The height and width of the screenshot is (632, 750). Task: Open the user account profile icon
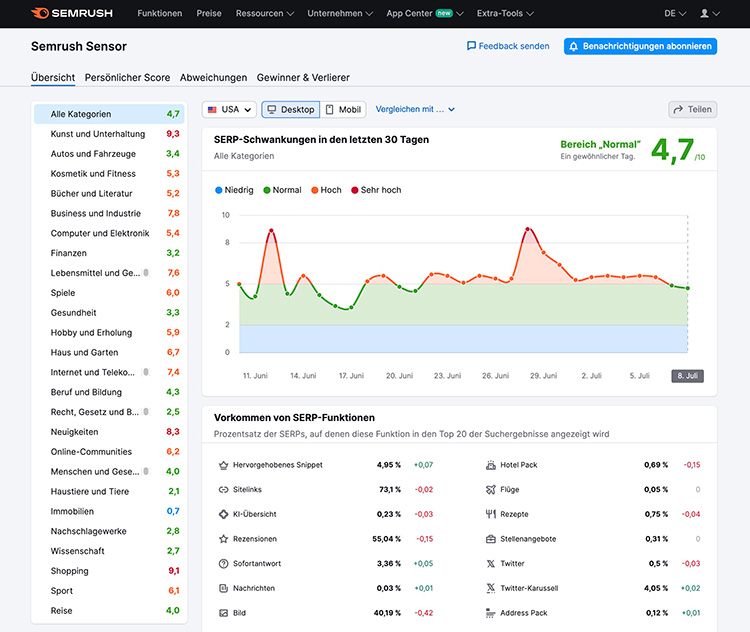pos(704,13)
